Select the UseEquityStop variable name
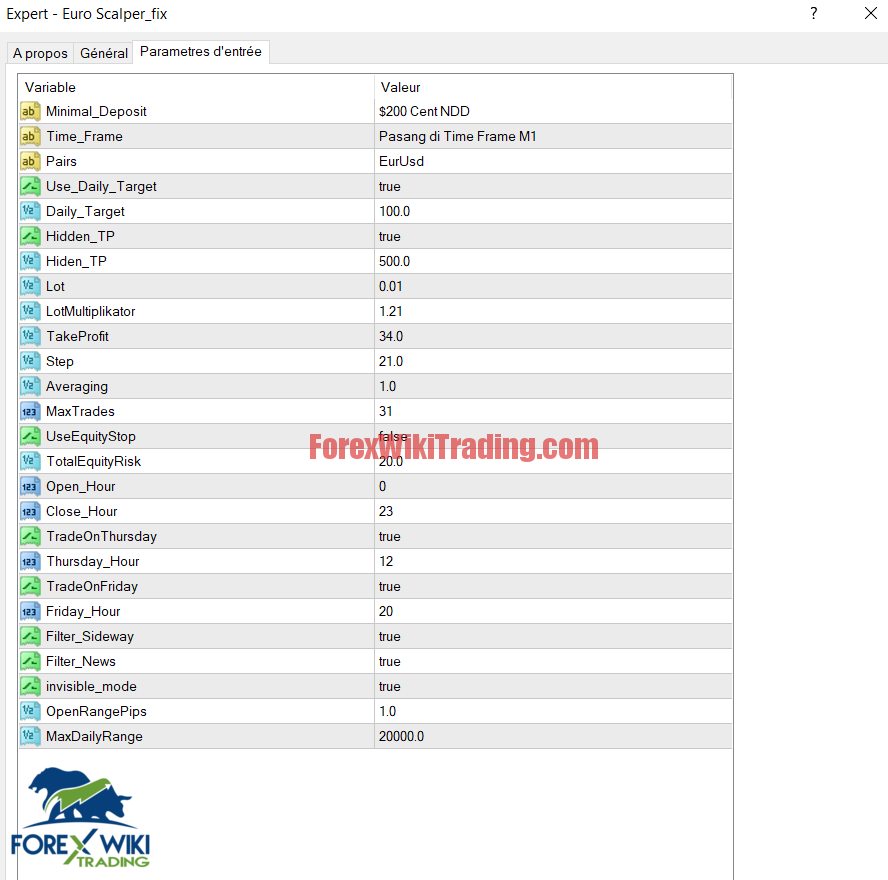Screen dimensions: 888x880 (91, 436)
